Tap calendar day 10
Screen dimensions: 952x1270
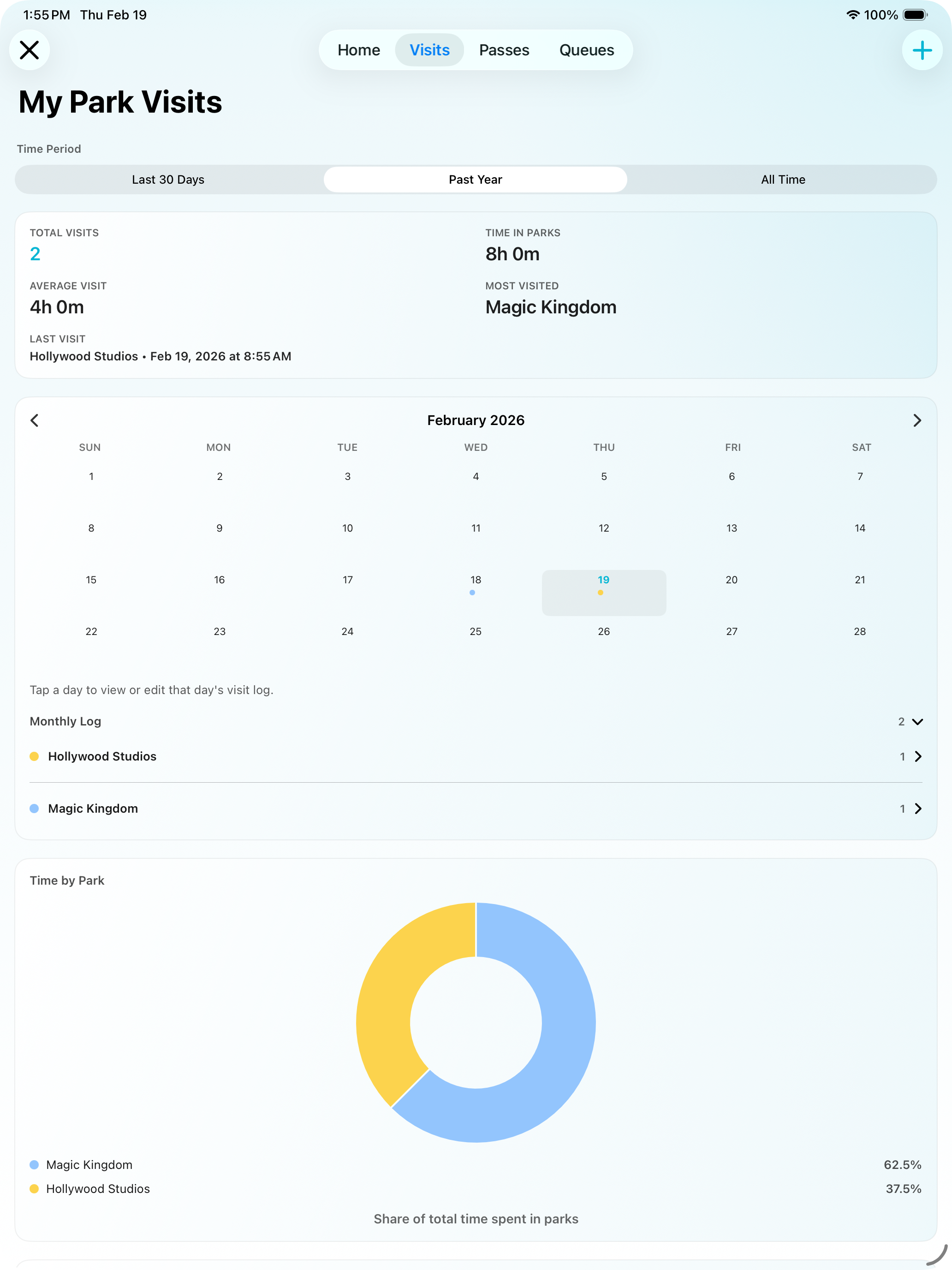coord(348,528)
